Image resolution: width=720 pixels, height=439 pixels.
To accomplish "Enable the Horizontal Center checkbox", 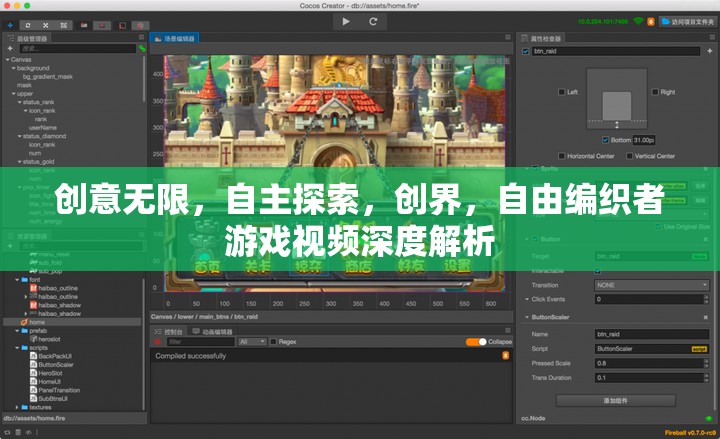I will click(x=561, y=156).
